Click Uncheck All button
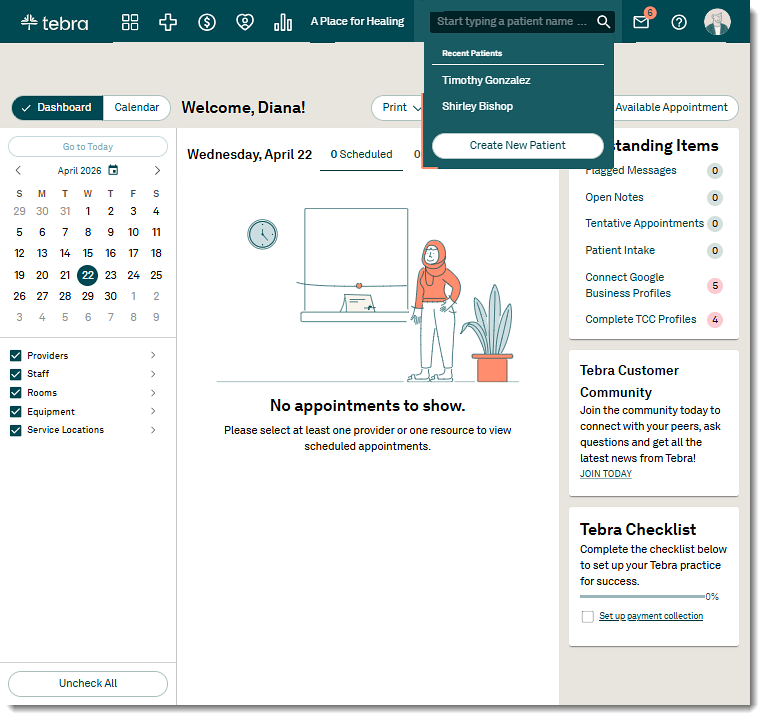The width and height of the screenshot is (765, 720). 88,683
